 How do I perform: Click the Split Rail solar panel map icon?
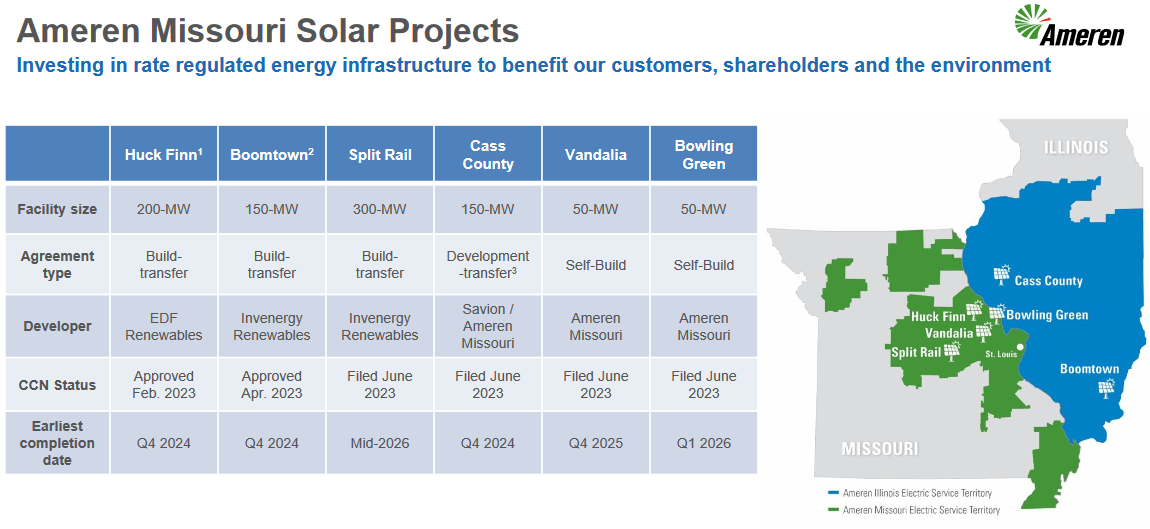coord(953,350)
